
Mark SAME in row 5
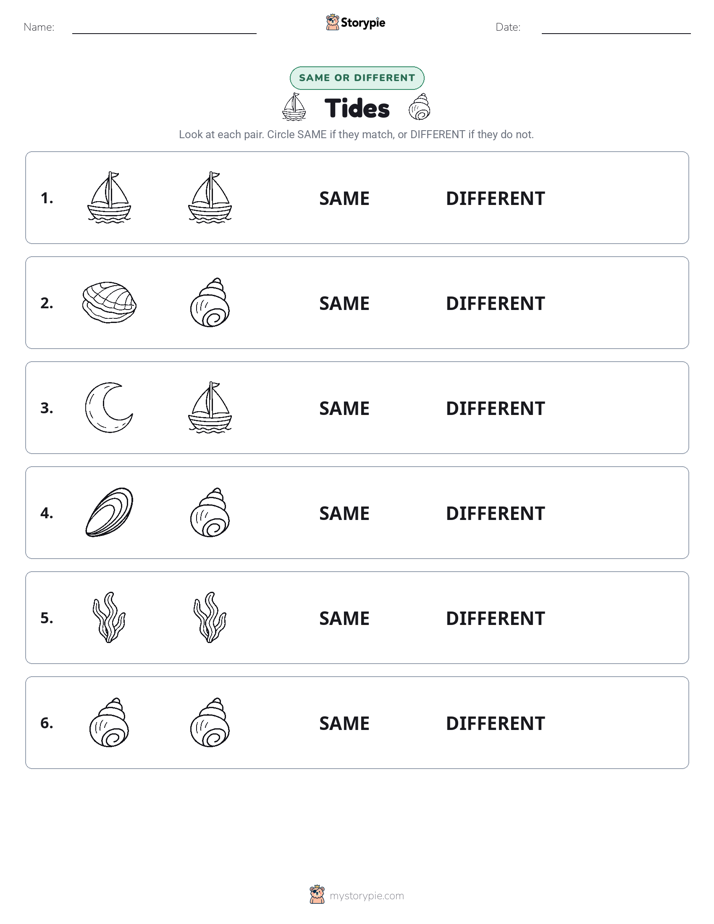[344, 618]
